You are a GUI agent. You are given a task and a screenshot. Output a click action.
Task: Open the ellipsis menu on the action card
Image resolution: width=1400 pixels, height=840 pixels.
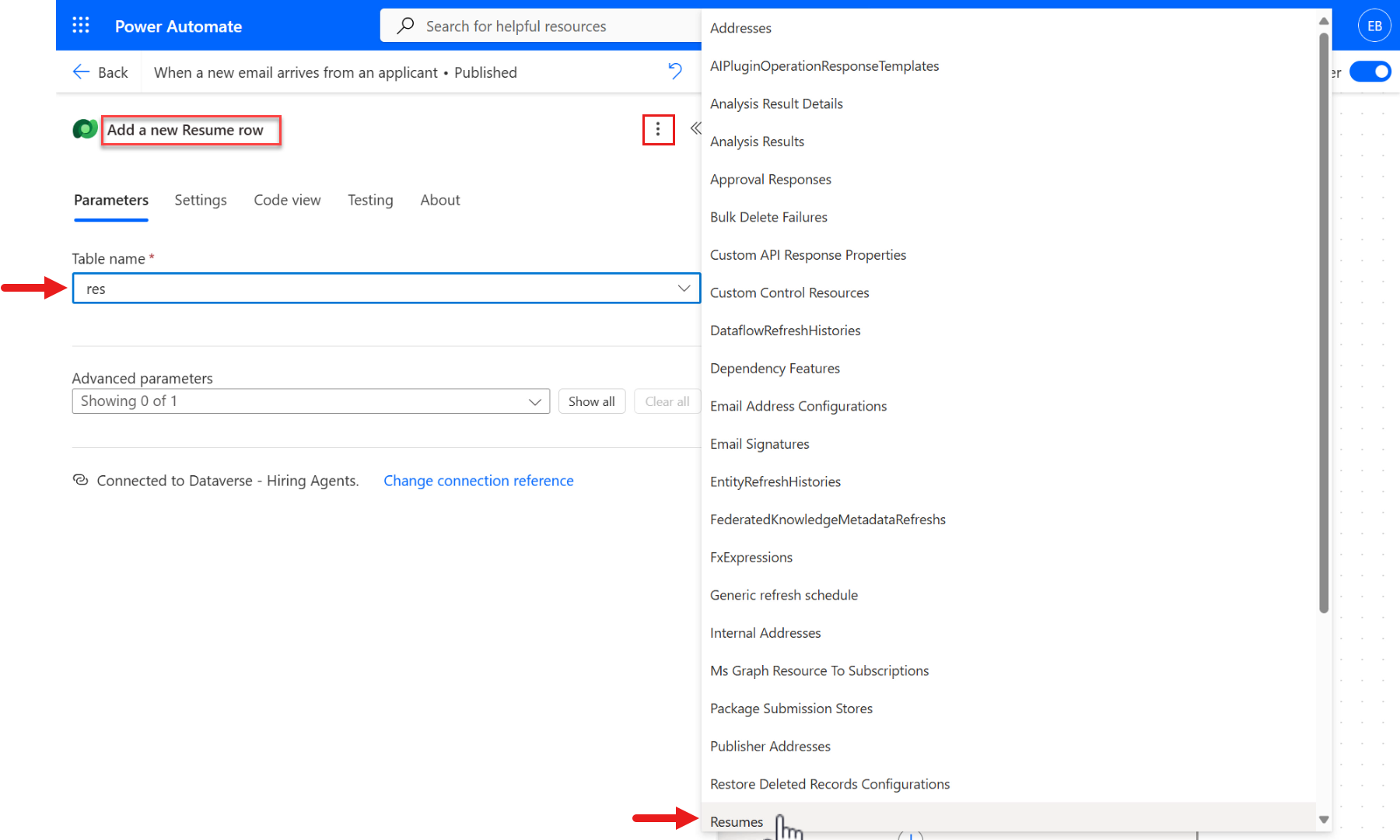659,129
